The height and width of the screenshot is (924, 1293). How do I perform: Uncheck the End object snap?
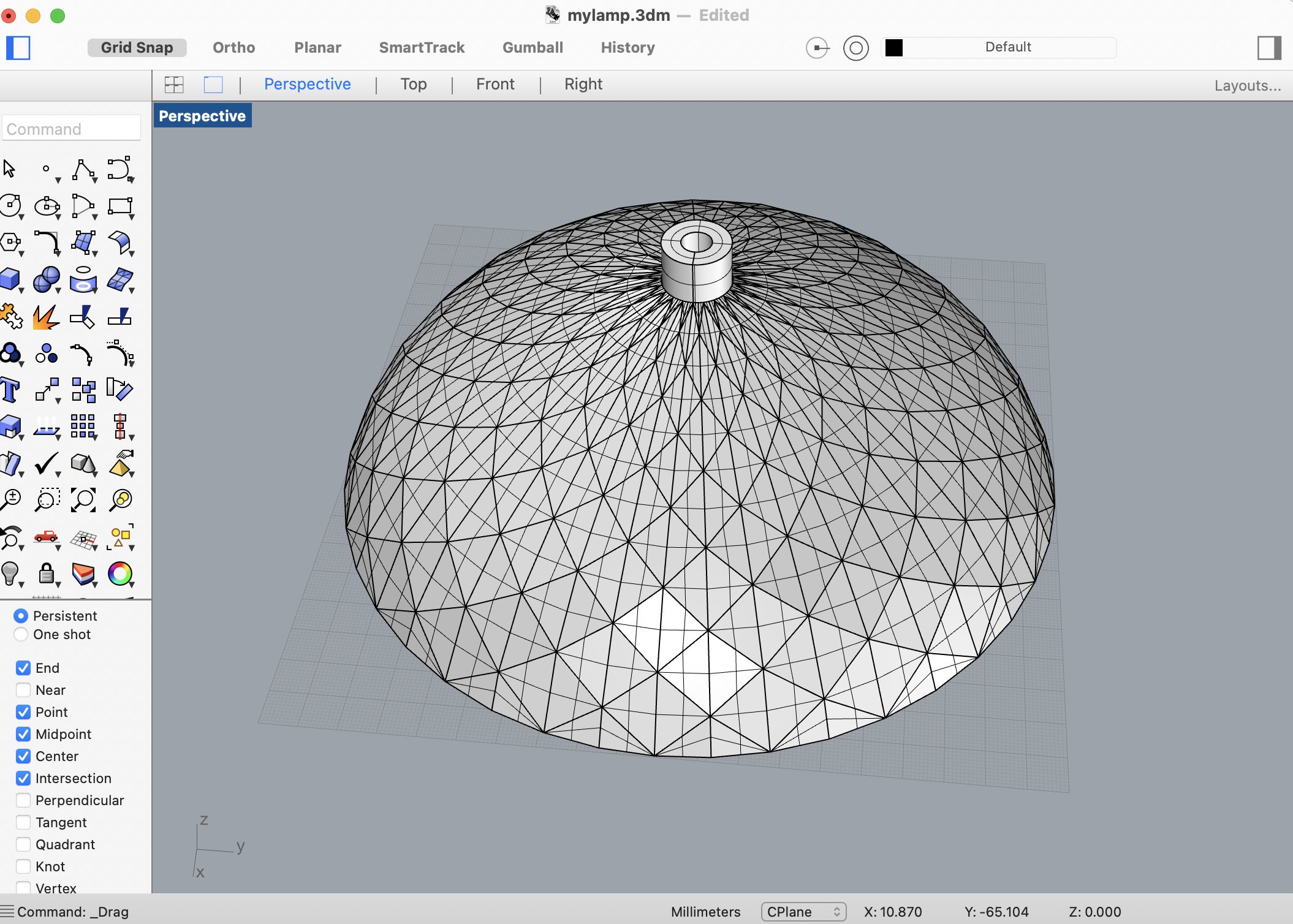coord(23,668)
